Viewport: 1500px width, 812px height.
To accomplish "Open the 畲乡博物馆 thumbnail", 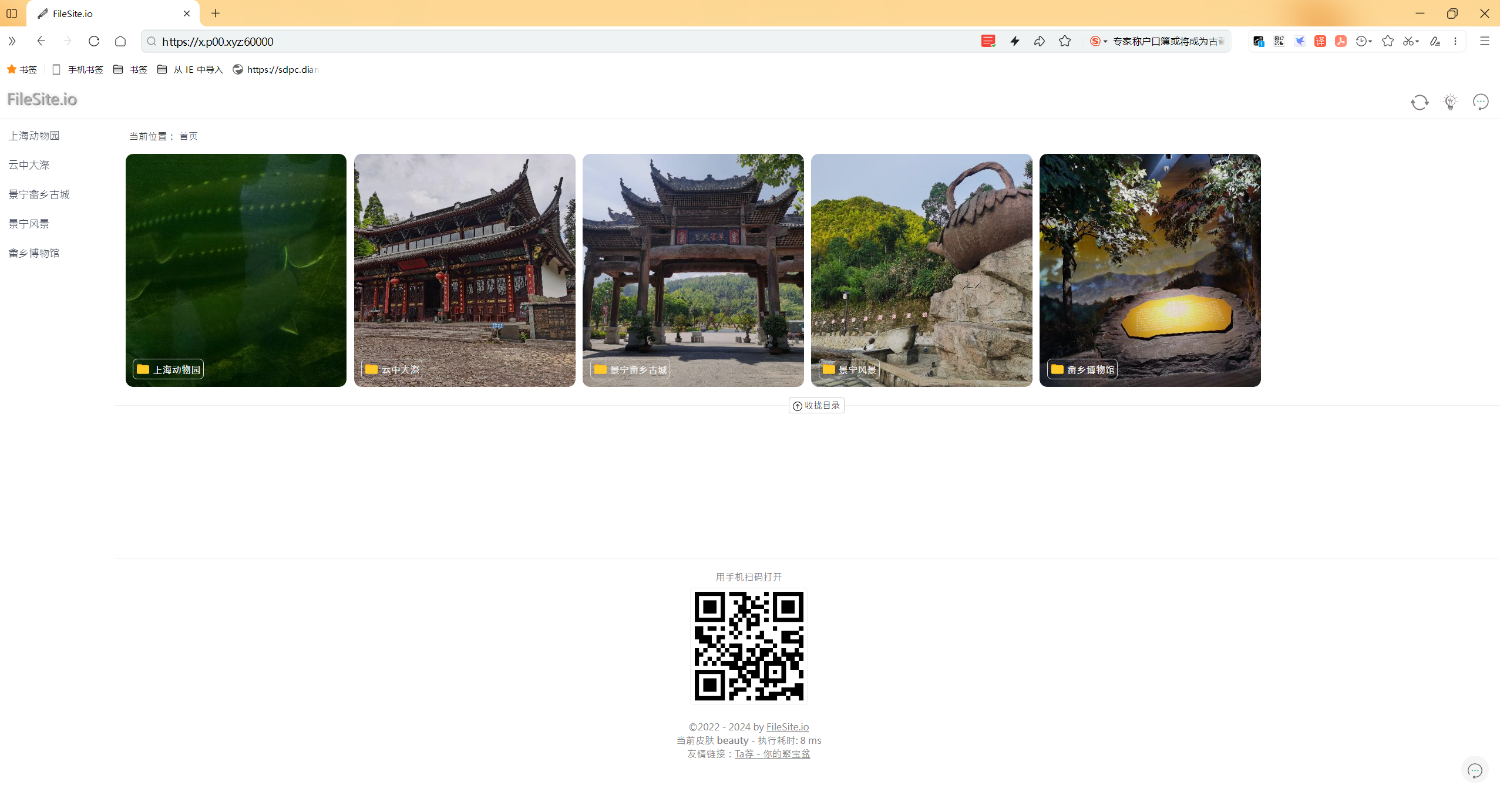I will click(1150, 270).
